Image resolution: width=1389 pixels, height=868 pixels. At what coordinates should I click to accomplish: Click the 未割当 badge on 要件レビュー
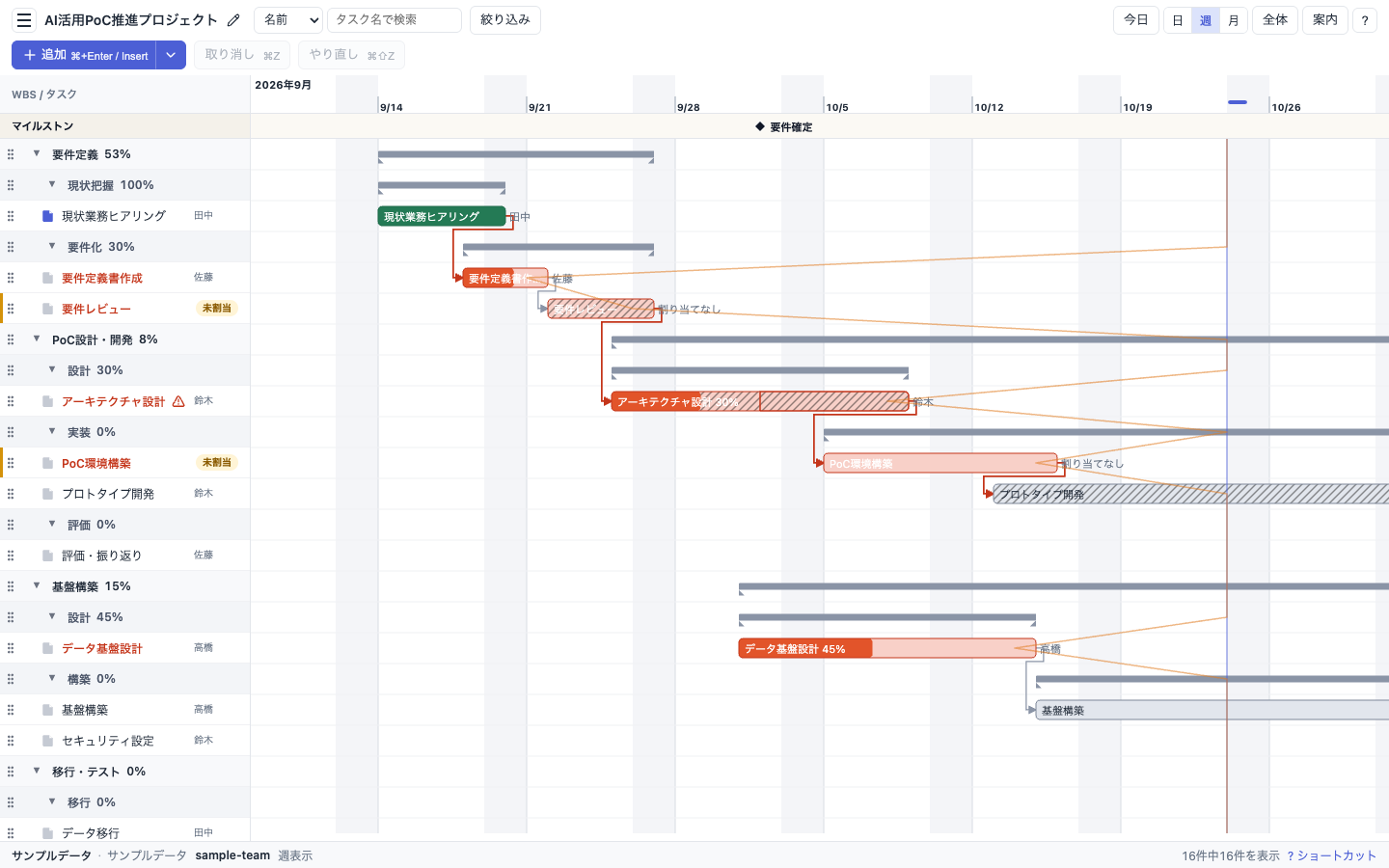217,309
